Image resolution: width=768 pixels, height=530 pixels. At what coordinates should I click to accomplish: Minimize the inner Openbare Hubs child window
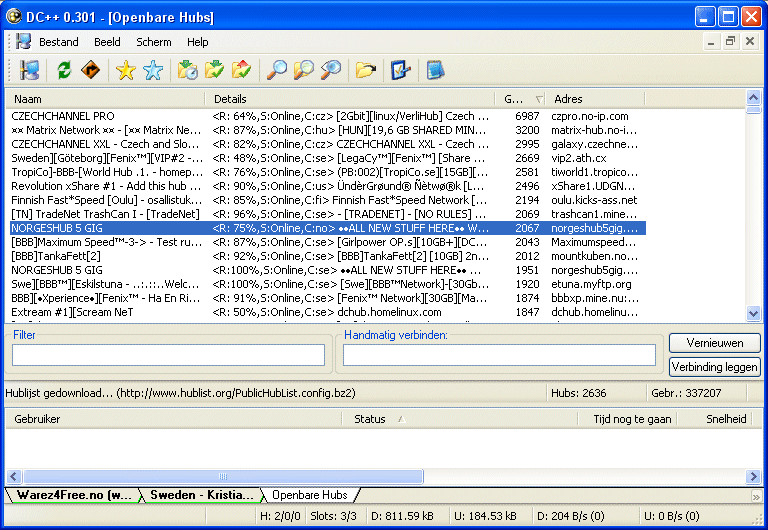click(x=711, y=42)
